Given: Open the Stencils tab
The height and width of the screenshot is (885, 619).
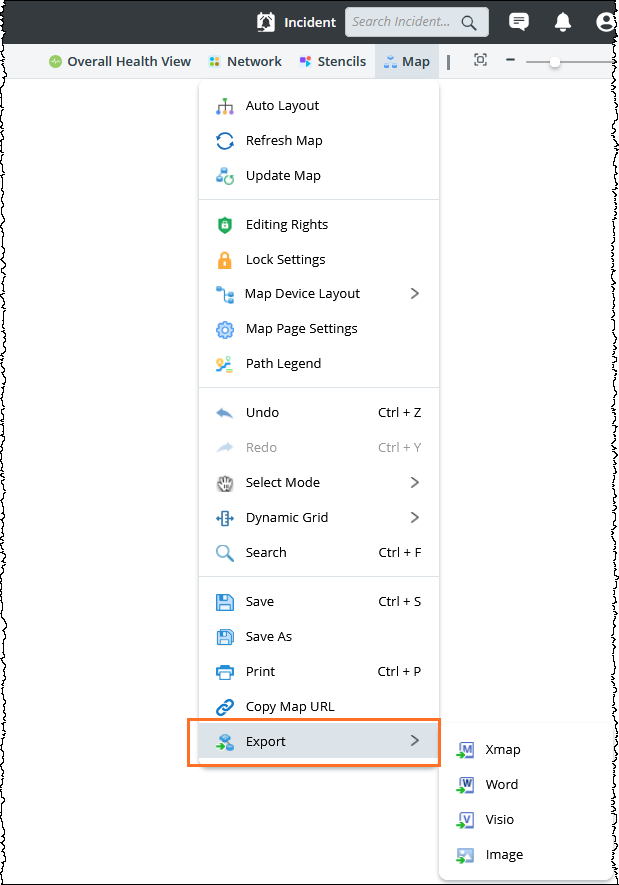Looking at the screenshot, I should (x=333, y=62).
